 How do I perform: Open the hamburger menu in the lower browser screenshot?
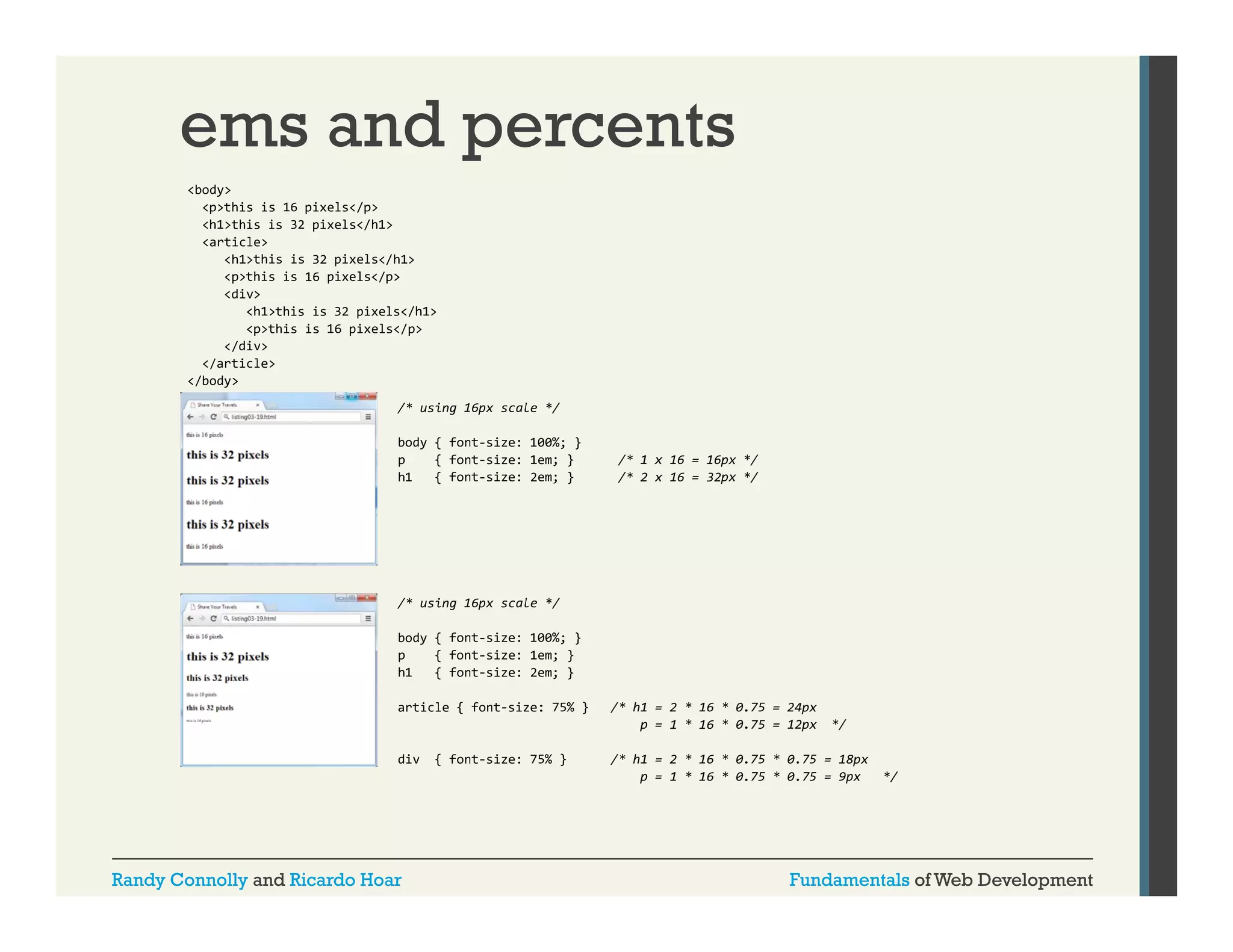pos(368,618)
